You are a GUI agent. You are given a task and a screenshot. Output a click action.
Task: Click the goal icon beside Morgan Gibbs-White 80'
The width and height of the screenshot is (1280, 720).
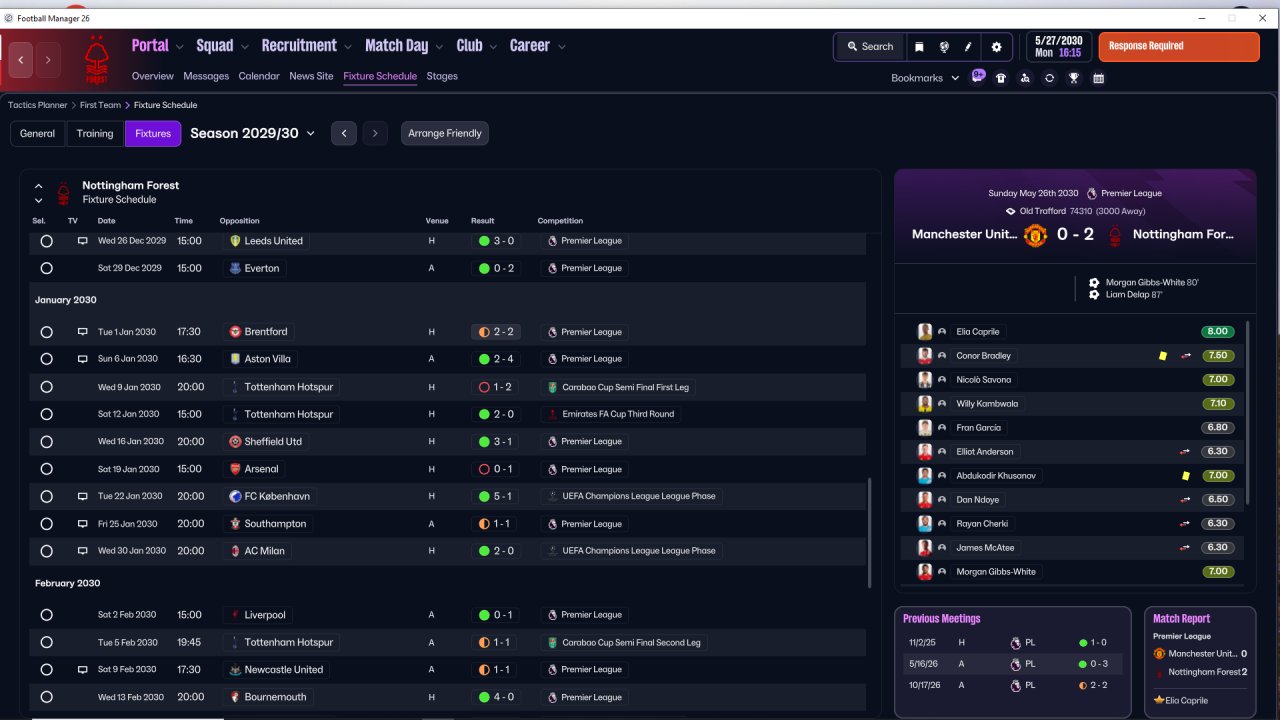(x=1094, y=283)
